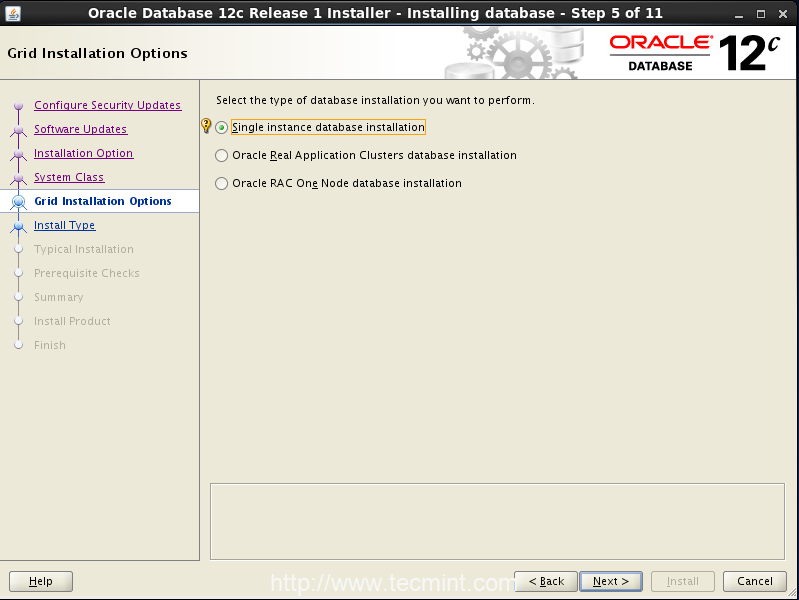
Task: Click the Java installer window icon
Action: 13,13
